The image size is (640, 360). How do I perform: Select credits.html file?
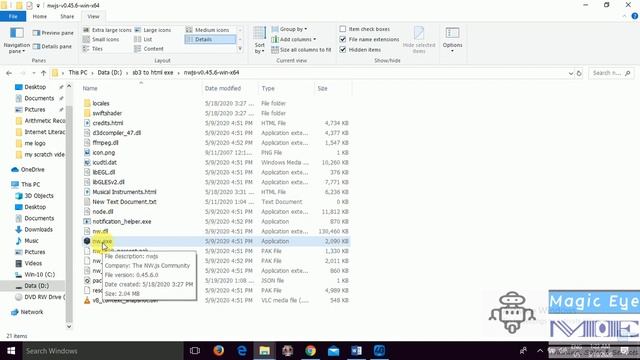tap(108, 123)
